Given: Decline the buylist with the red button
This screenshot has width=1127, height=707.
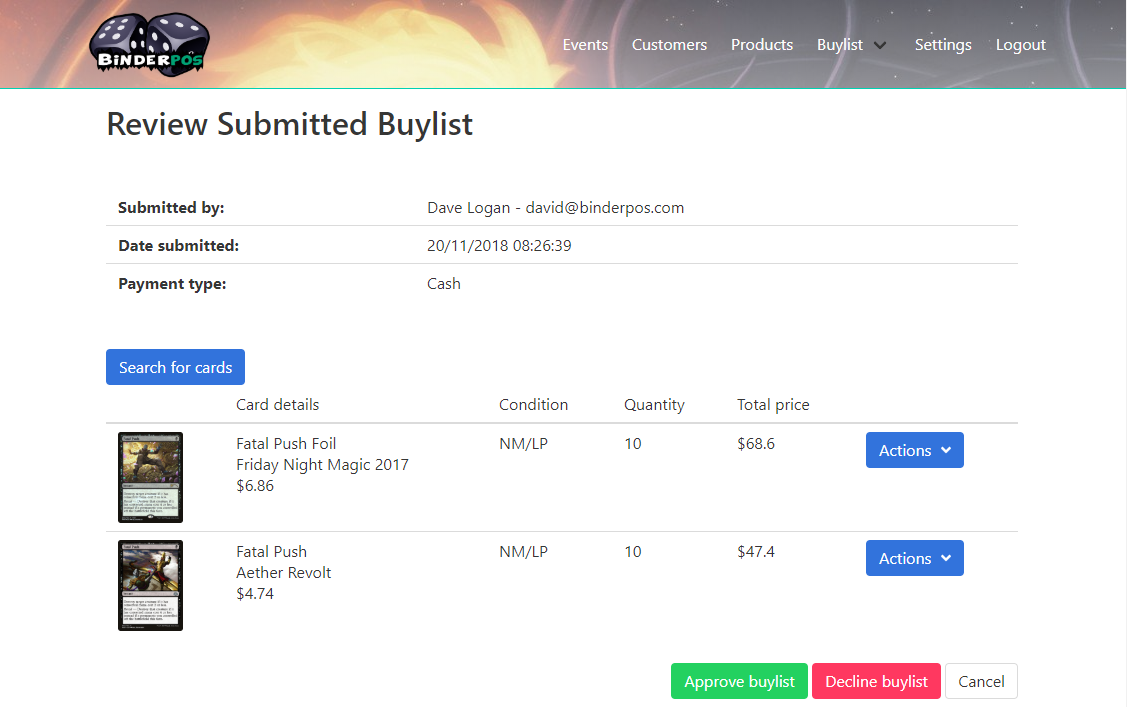Looking at the screenshot, I should (x=876, y=681).
